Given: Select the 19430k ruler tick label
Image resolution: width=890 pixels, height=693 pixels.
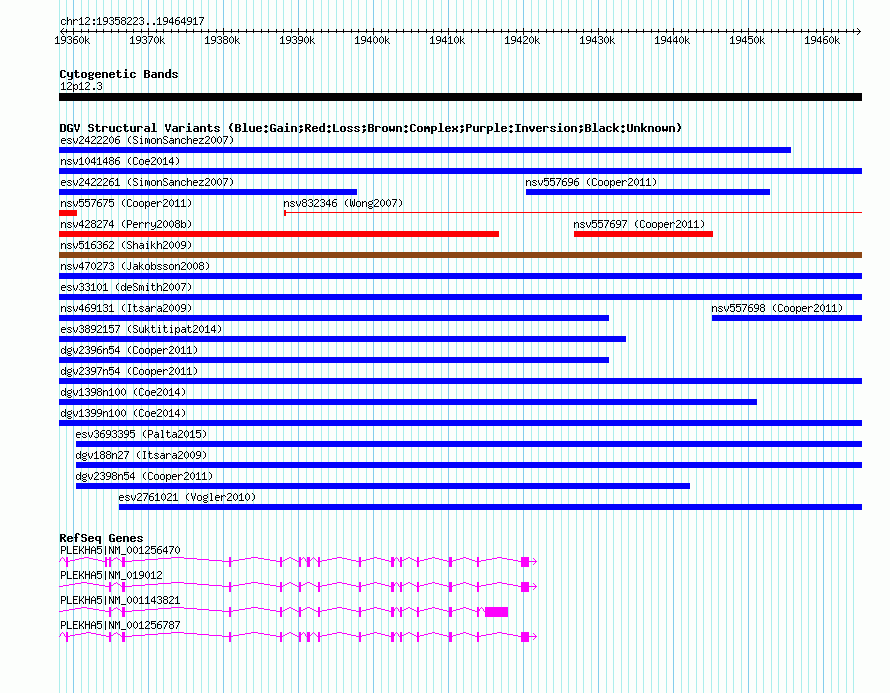Looking at the screenshot, I should [597, 40].
